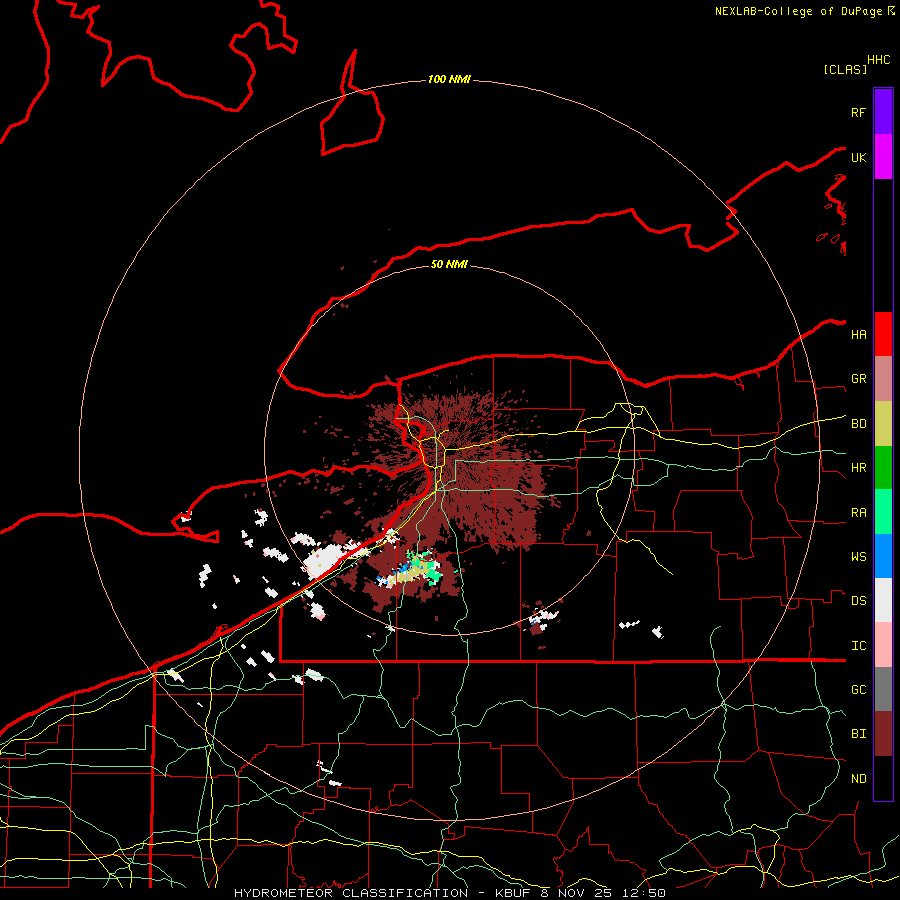Image resolution: width=900 pixels, height=900 pixels.
Task: Click the RF purple legend swatch
Action: click(883, 112)
